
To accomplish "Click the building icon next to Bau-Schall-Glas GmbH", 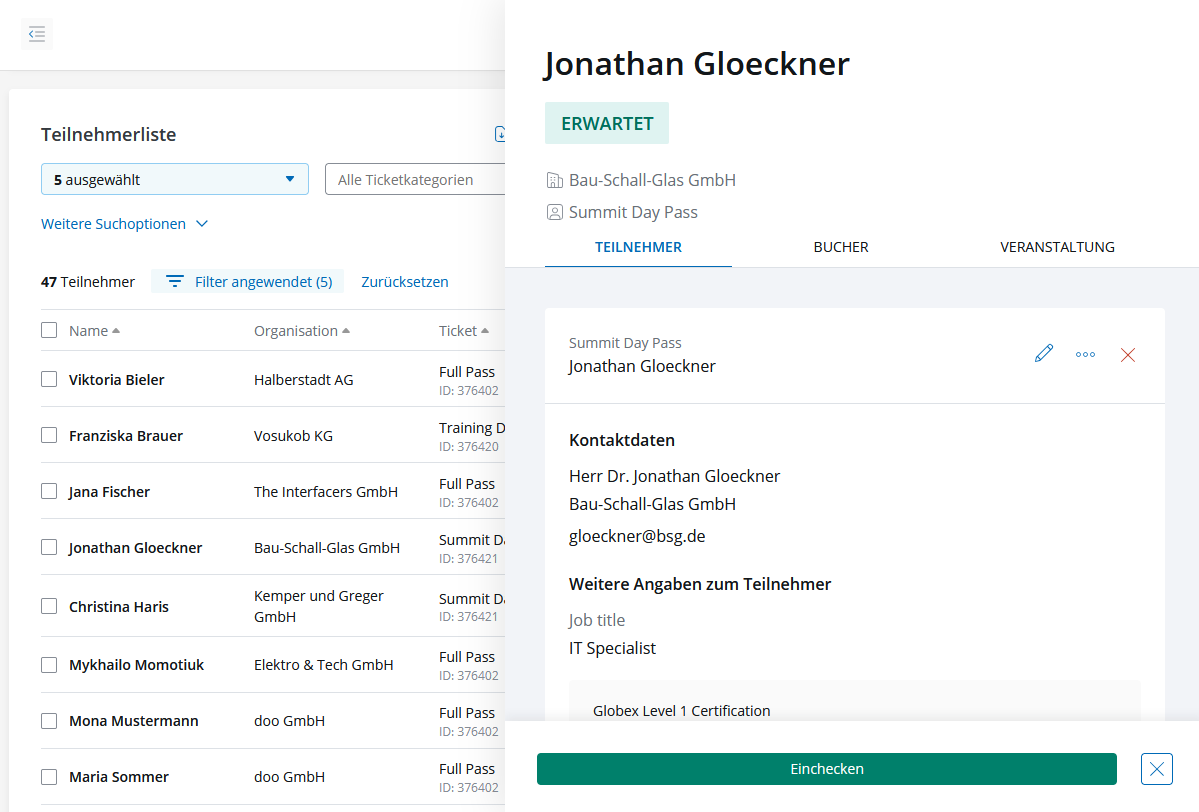I will (554, 180).
